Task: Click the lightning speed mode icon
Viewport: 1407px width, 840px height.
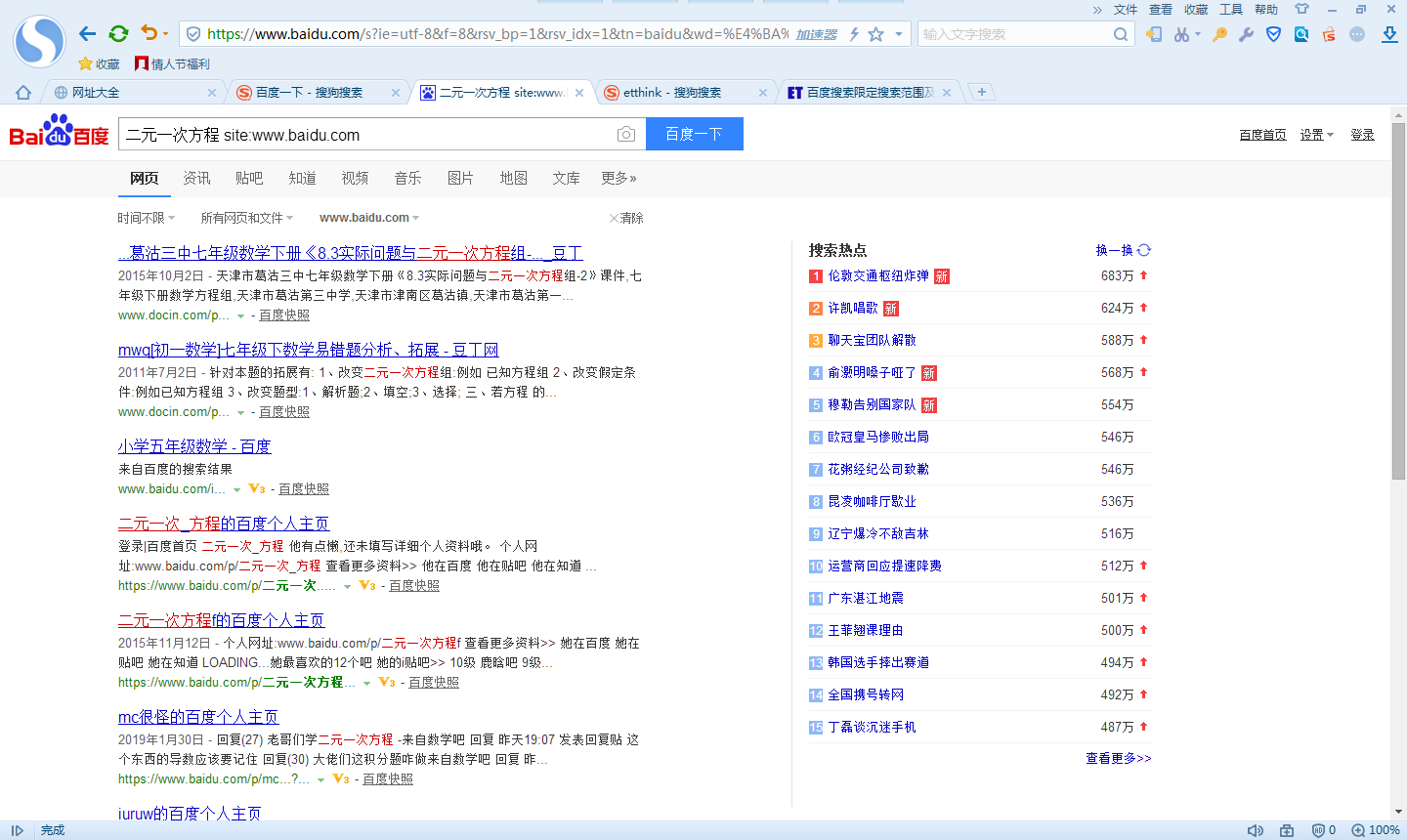Action: point(854,34)
